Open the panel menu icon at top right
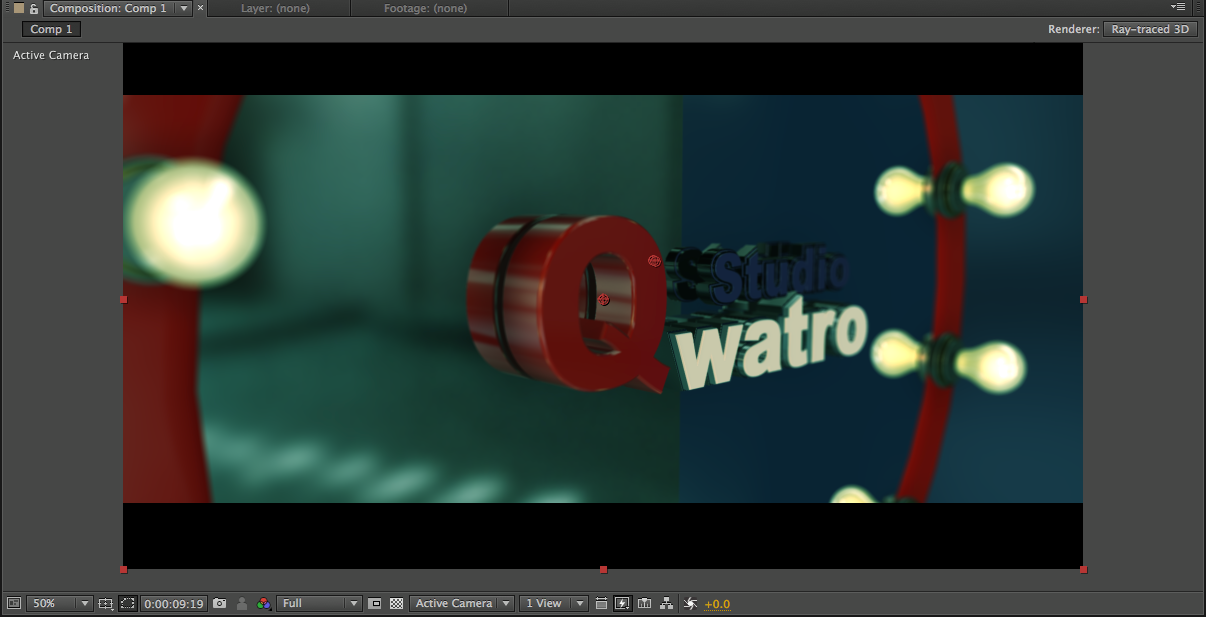1206x617 pixels. pyautogui.click(x=1178, y=7)
